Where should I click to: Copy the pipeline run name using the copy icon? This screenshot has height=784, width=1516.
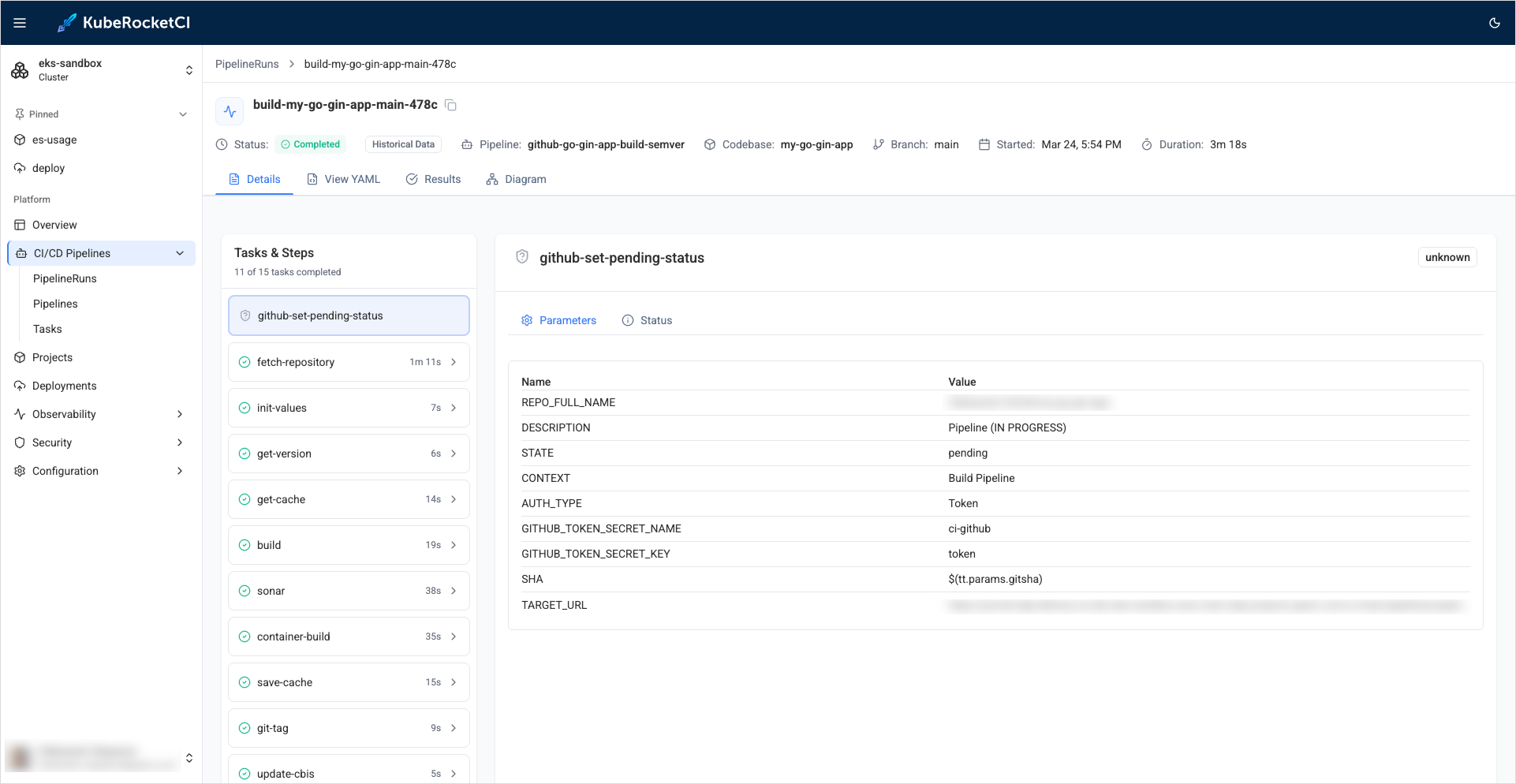click(451, 105)
